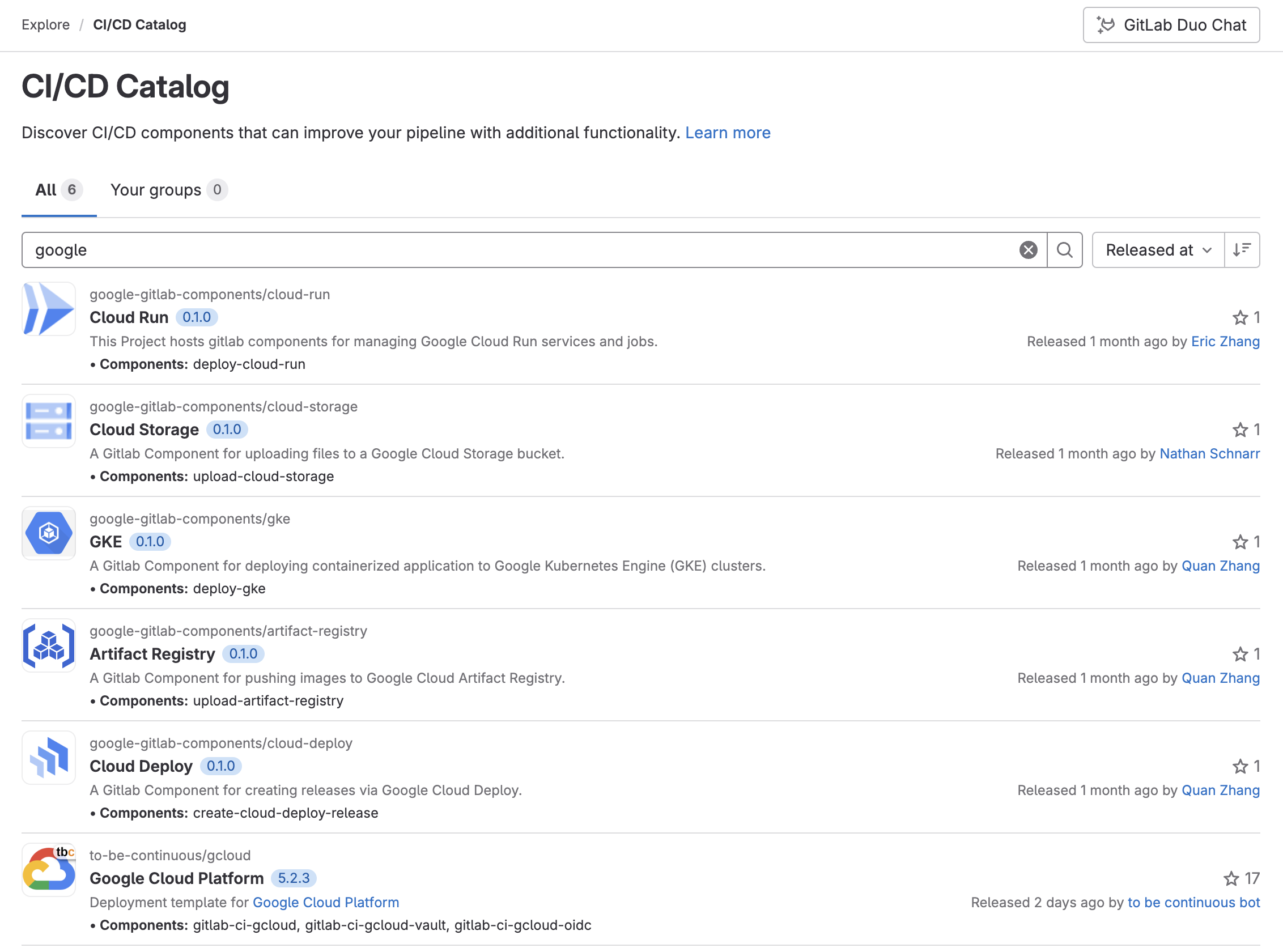Image resolution: width=1283 pixels, height=952 pixels.
Task: Click component name deploy-cloud-run
Action: pos(249,365)
